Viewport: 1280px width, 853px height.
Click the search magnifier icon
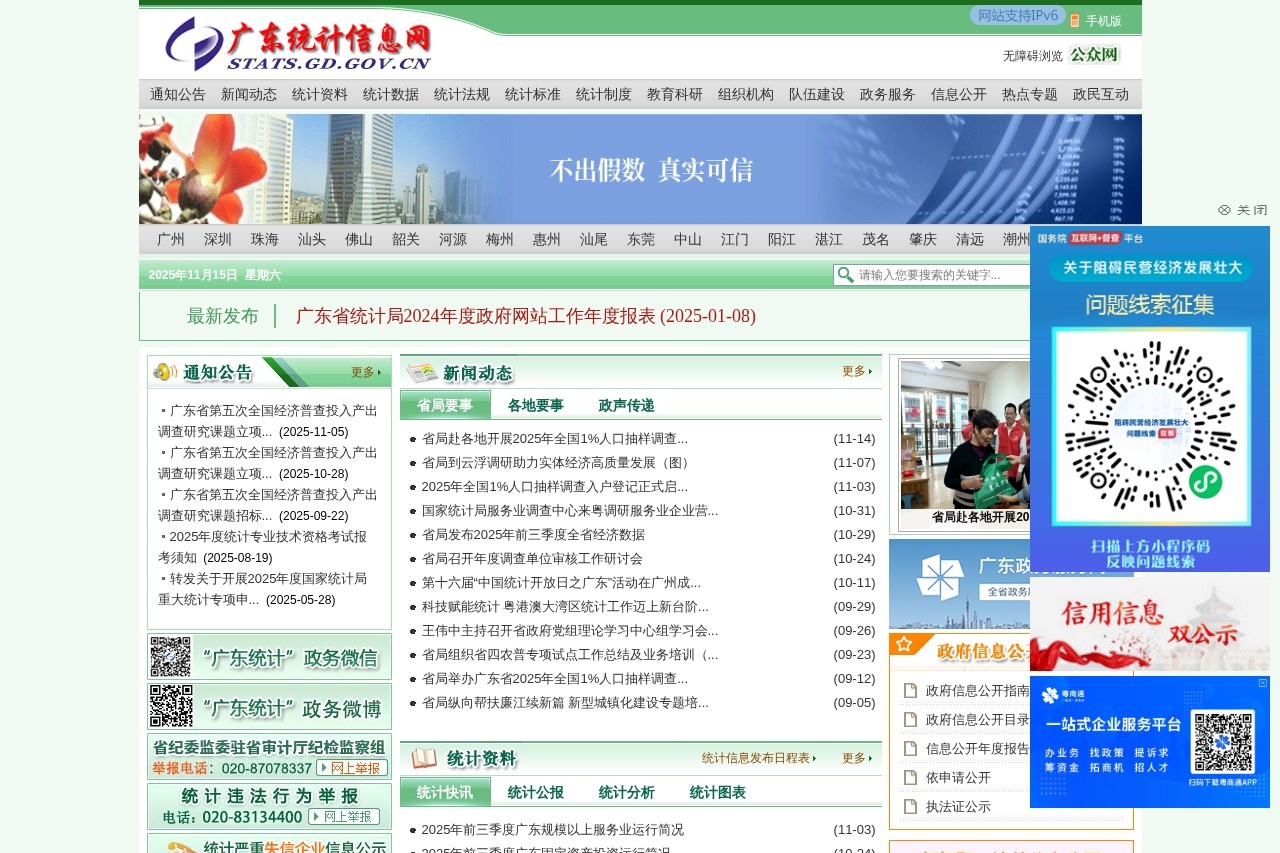846,275
